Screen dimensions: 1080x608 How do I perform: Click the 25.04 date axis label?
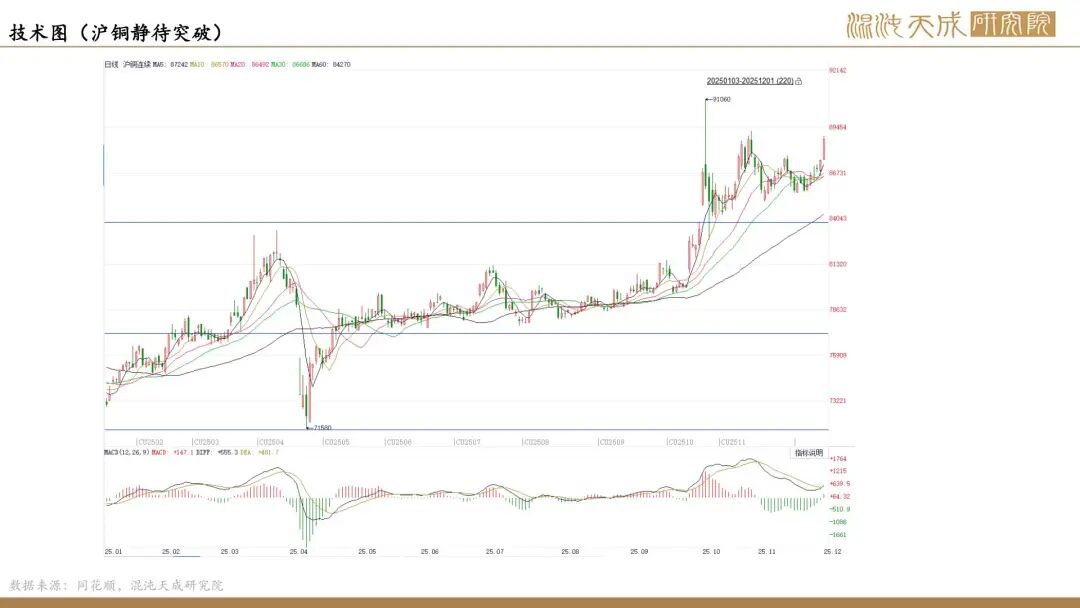tap(299, 552)
